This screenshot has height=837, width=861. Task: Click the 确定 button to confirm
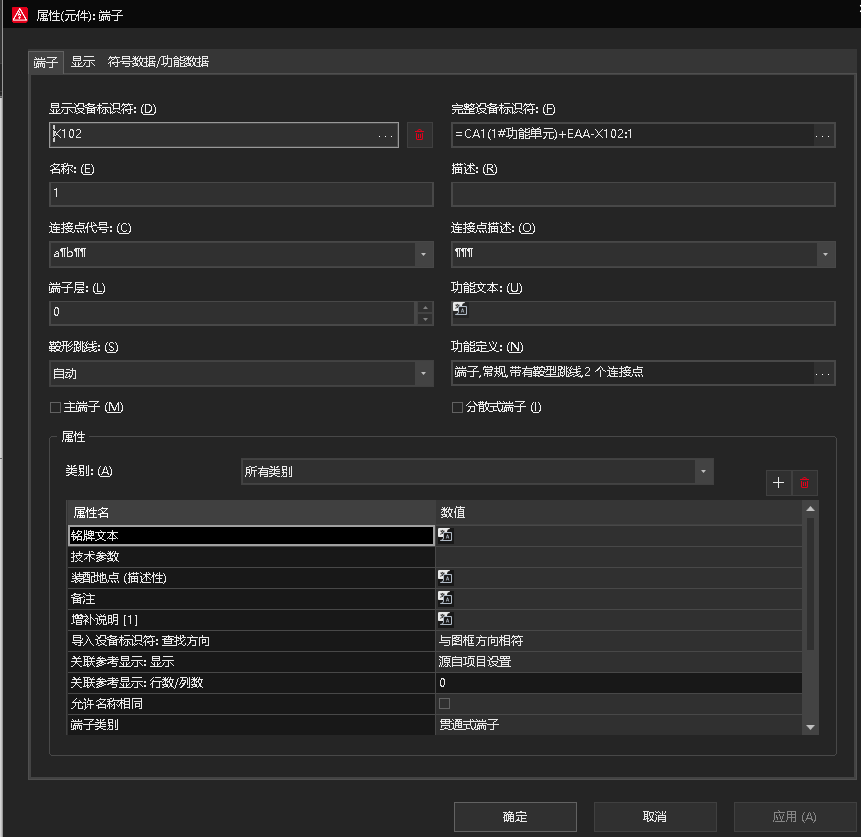tap(515, 816)
